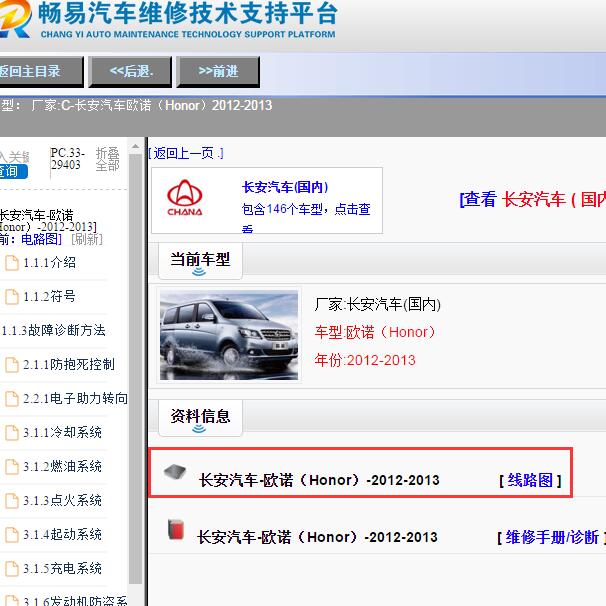Click the 刷新 refresh link

tap(87, 239)
